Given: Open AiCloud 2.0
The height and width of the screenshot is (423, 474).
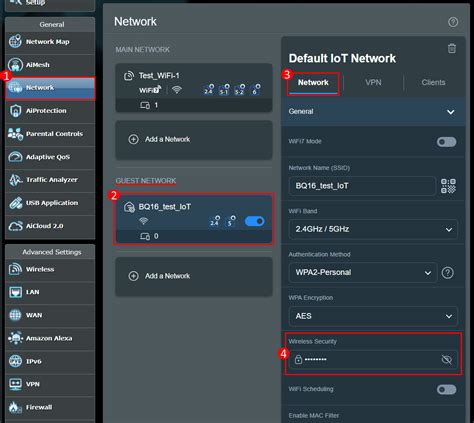Looking at the screenshot, I should coord(50,226).
